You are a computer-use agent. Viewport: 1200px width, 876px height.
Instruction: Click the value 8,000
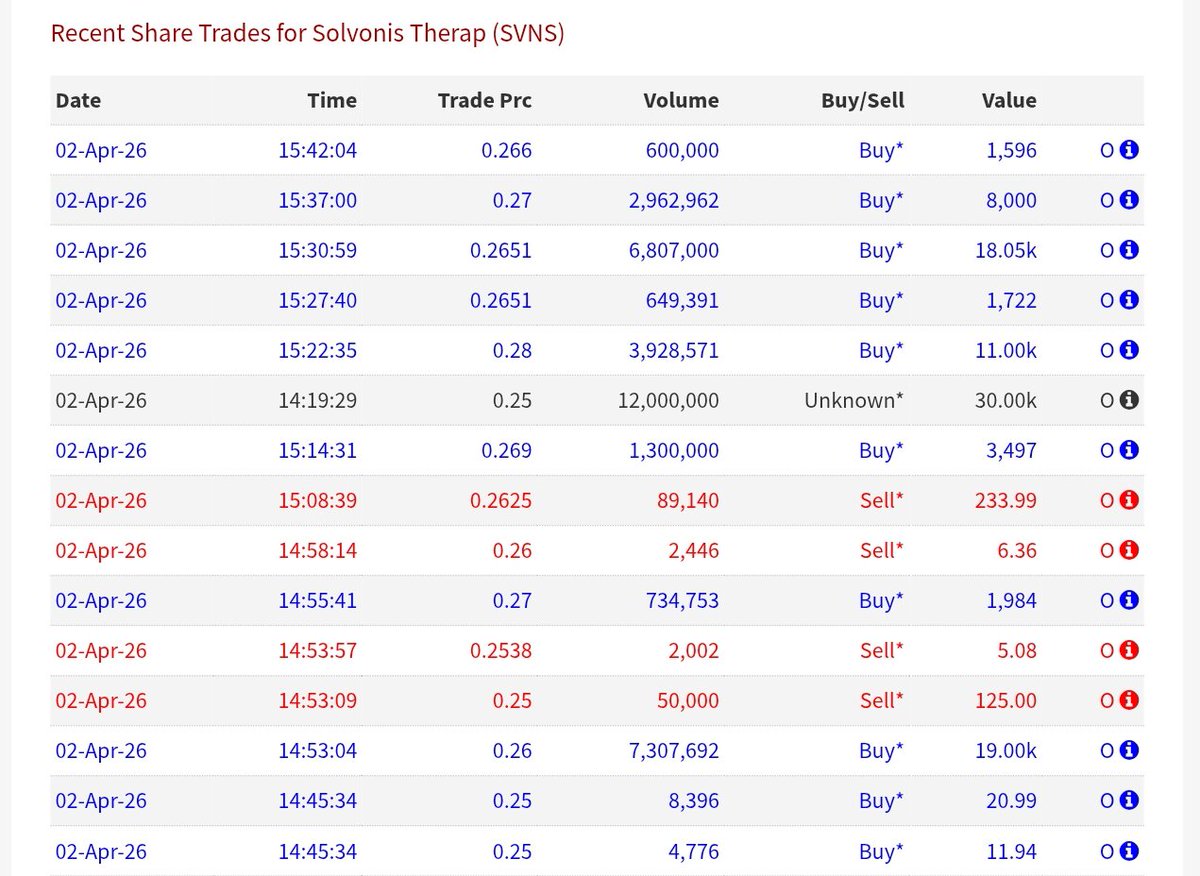1012,200
